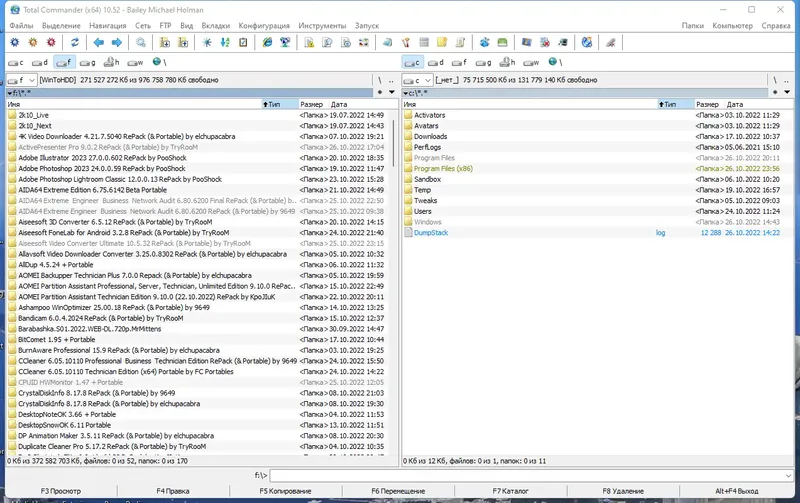Click the blue paint splash toolbar icon
800x503 pixels.
click(484, 42)
